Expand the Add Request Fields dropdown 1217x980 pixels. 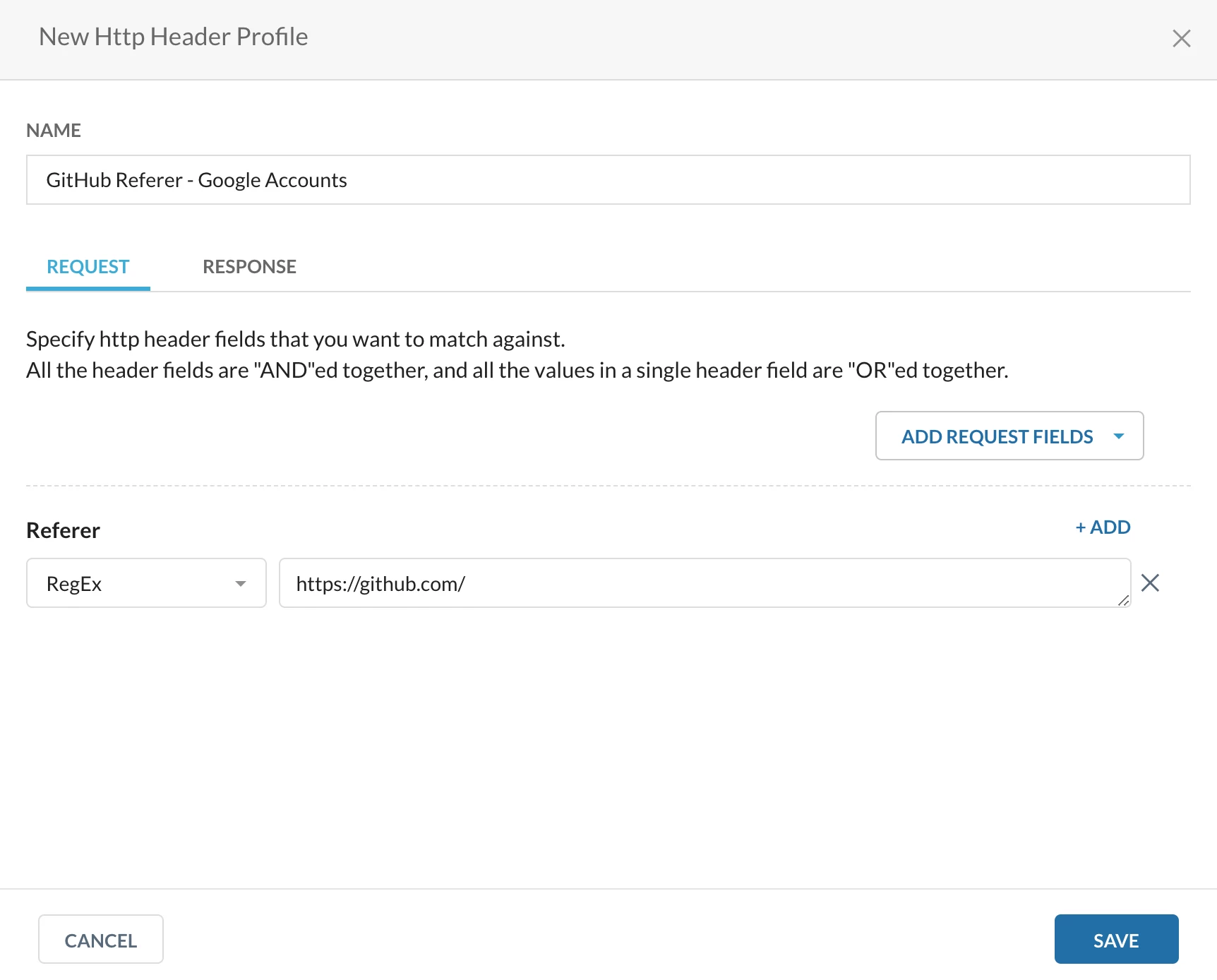pos(1009,436)
